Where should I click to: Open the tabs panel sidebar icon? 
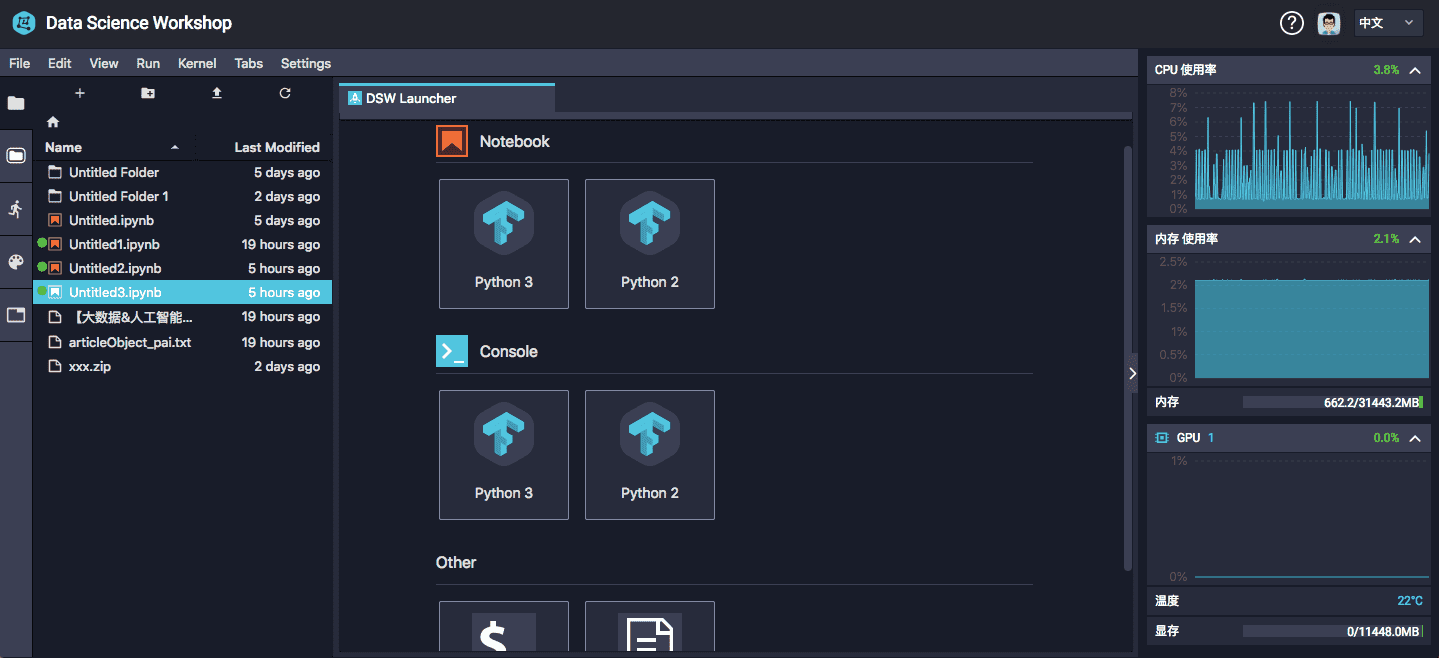(16, 315)
